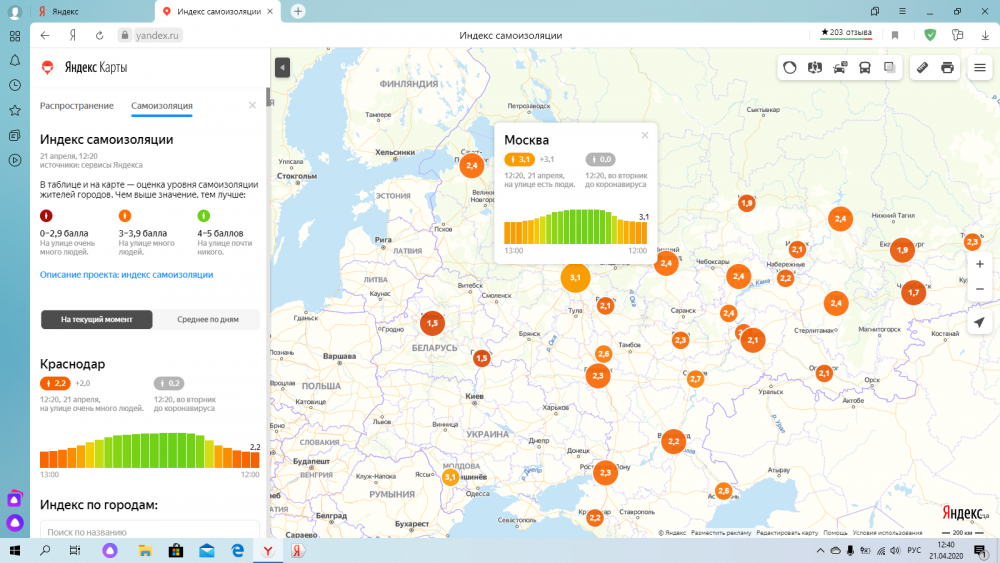Open link Описание проекта: индекс самоизоляции
This screenshot has width=1000, height=563.
click(126, 275)
